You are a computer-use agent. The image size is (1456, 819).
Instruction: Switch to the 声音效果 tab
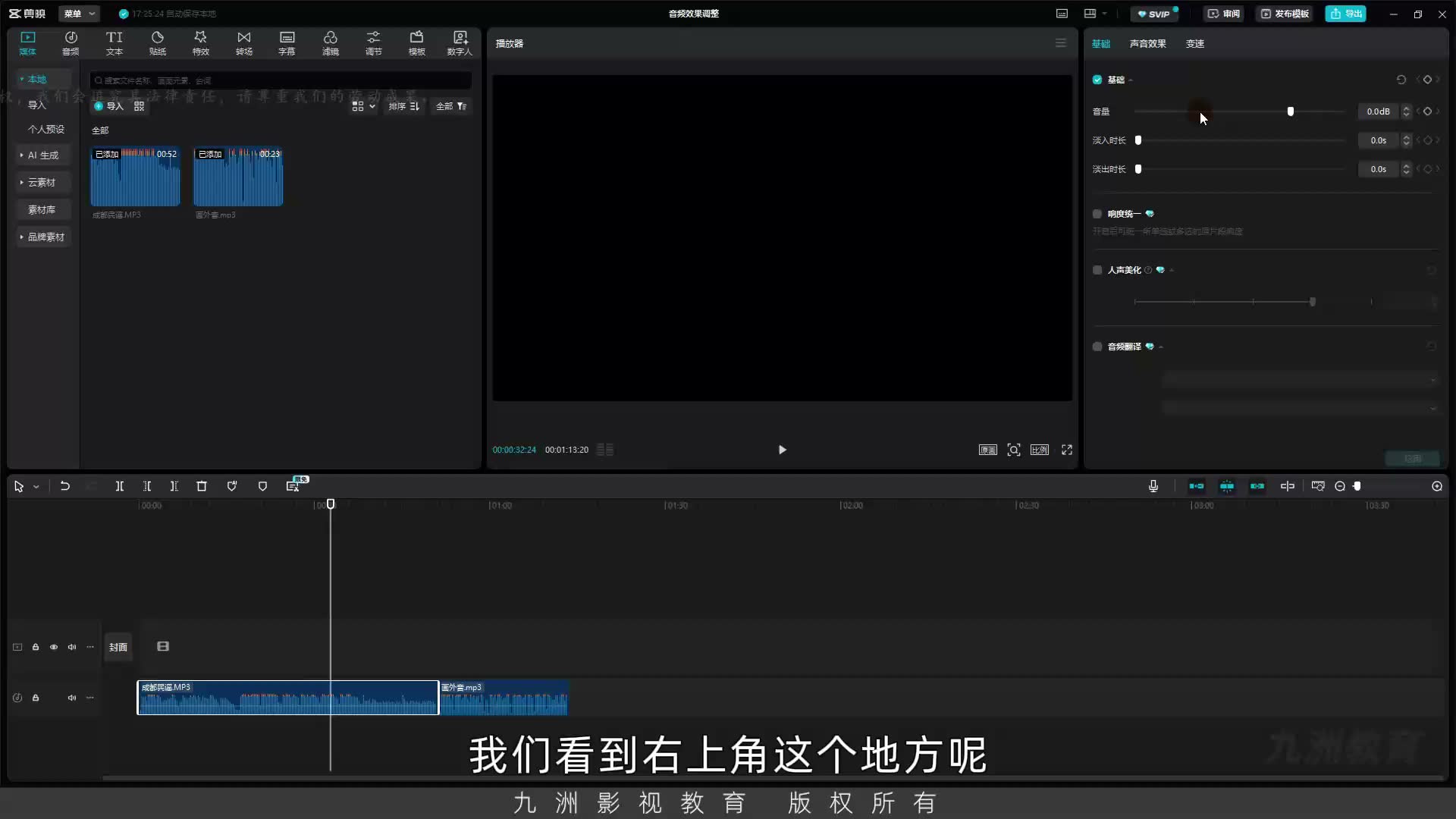tap(1147, 43)
